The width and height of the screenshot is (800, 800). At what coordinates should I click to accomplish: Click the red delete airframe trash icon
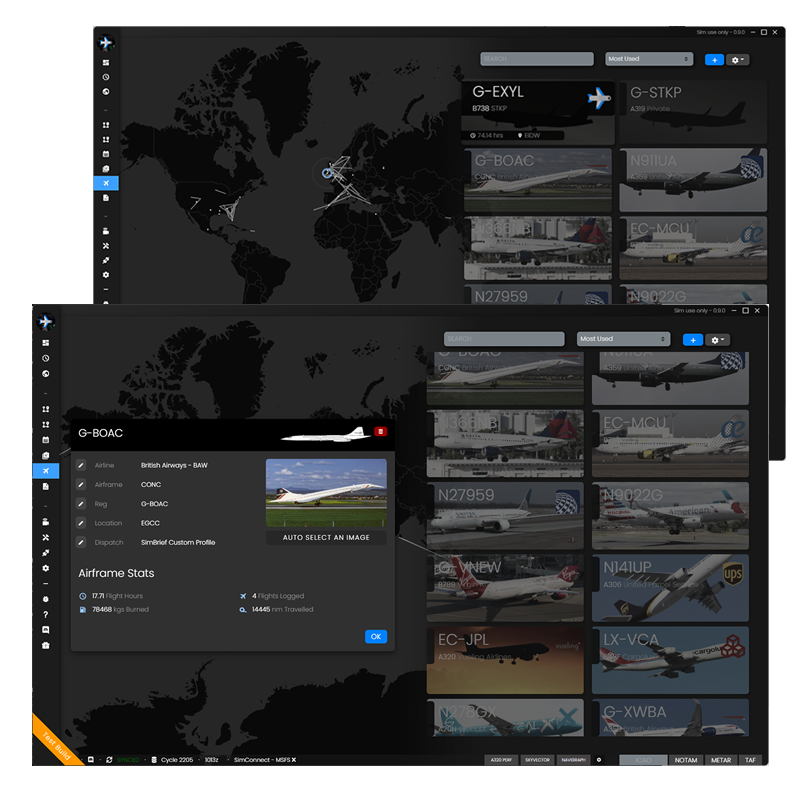pos(380,432)
